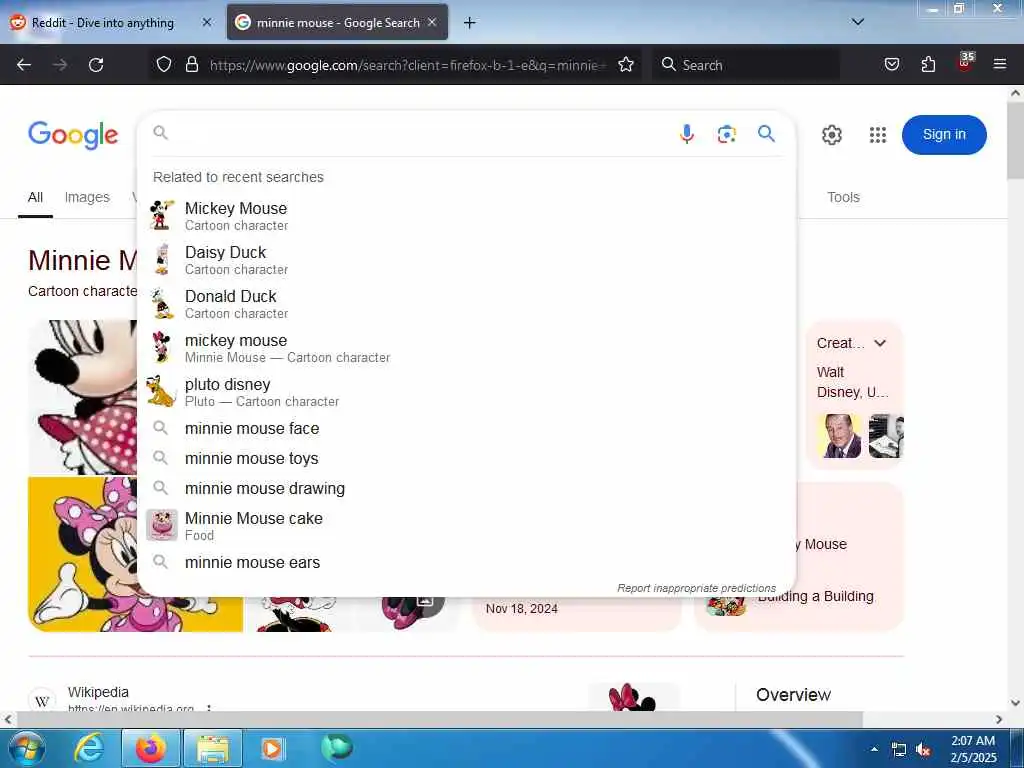Click the Google logo

73,135
